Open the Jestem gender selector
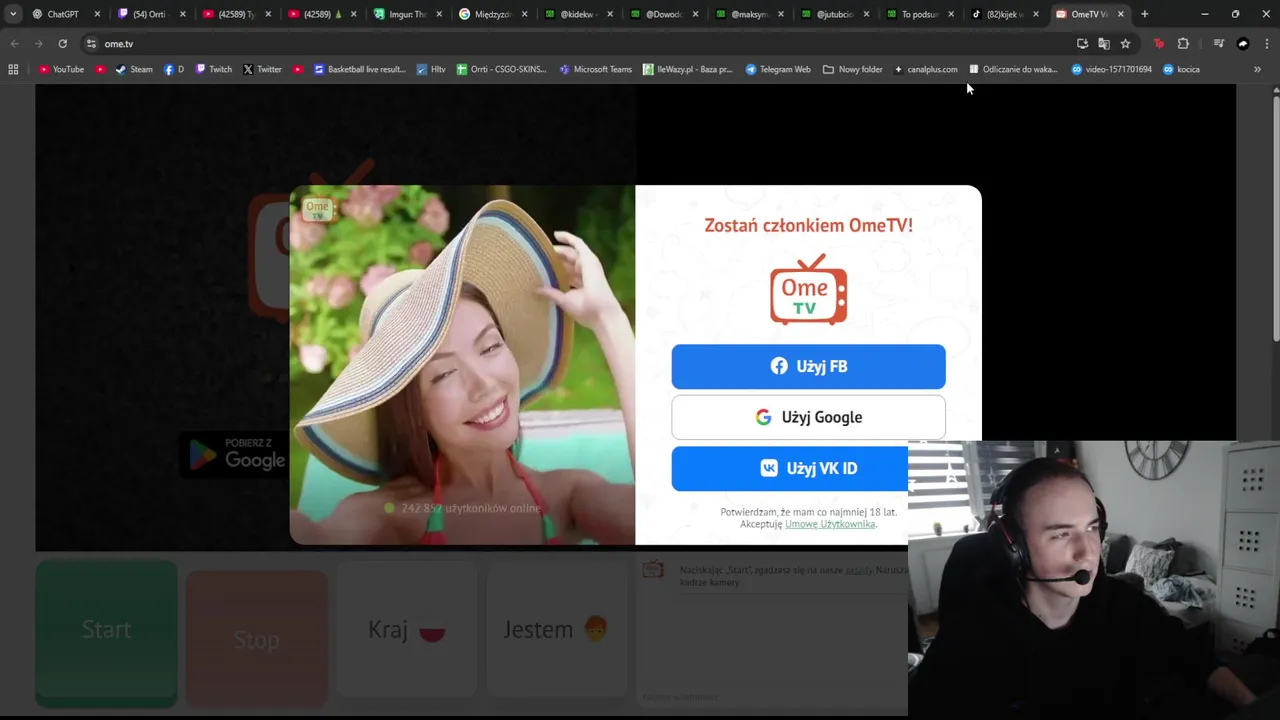The height and width of the screenshot is (720, 1280). point(556,629)
